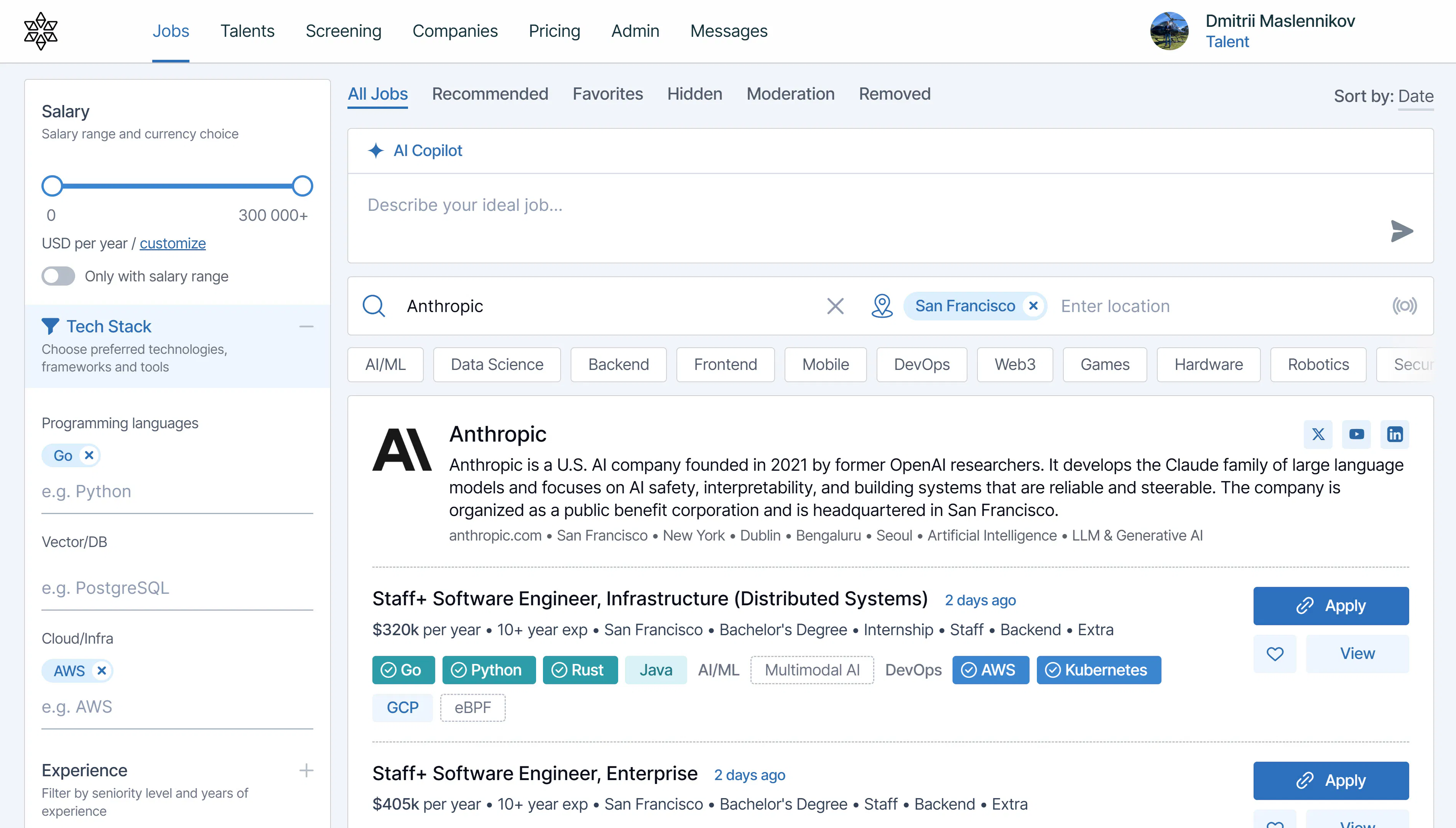The image size is (1456, 828).
Task: Remove the San Francisco location chip
Action: [x=1033, y=306]
